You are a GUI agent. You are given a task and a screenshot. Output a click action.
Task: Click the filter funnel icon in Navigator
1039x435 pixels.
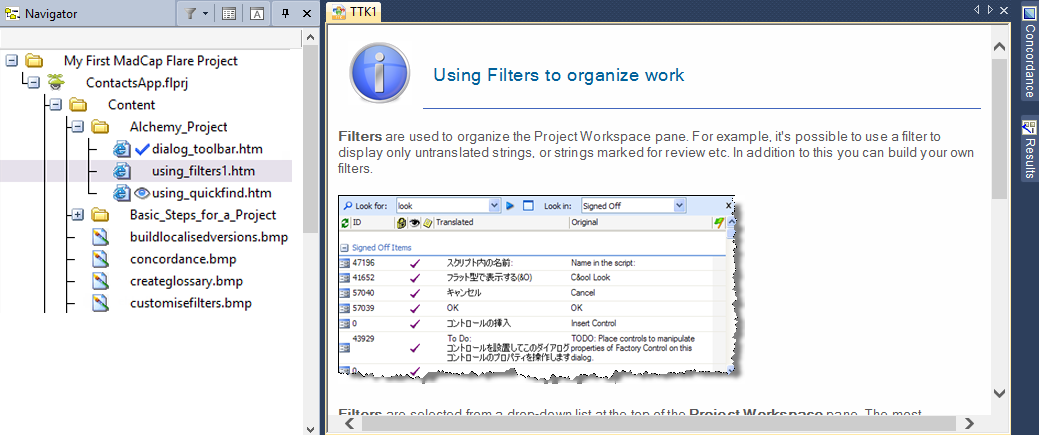pos(190,13)
